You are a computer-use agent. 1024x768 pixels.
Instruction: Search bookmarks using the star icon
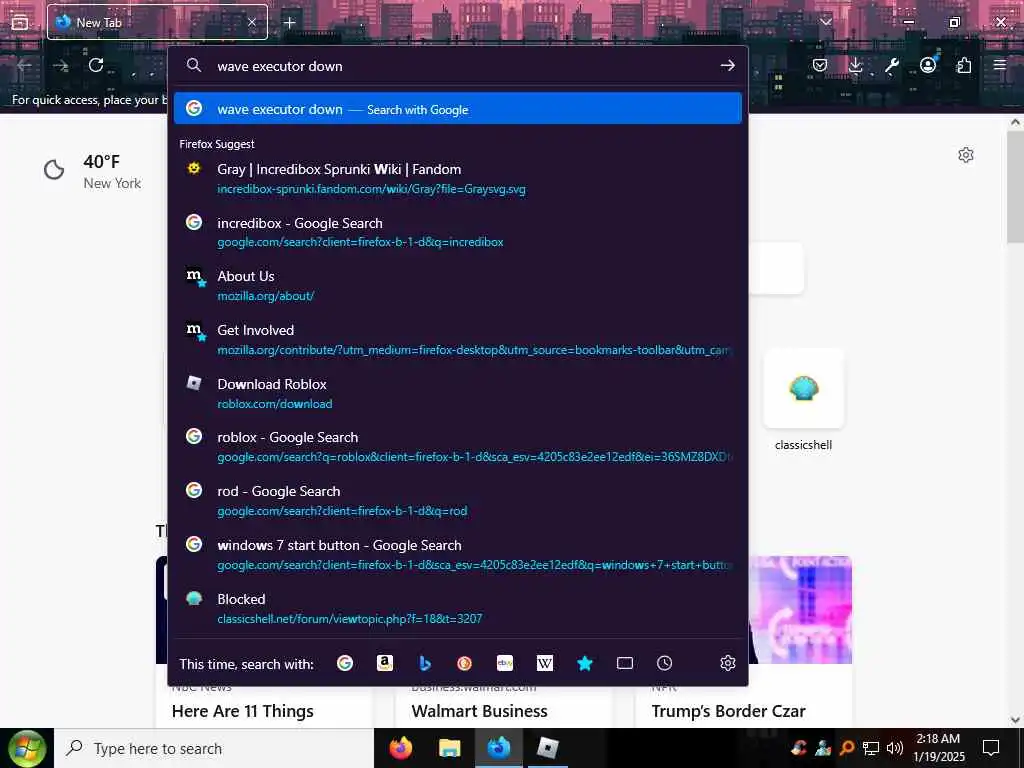pos(584,664)
